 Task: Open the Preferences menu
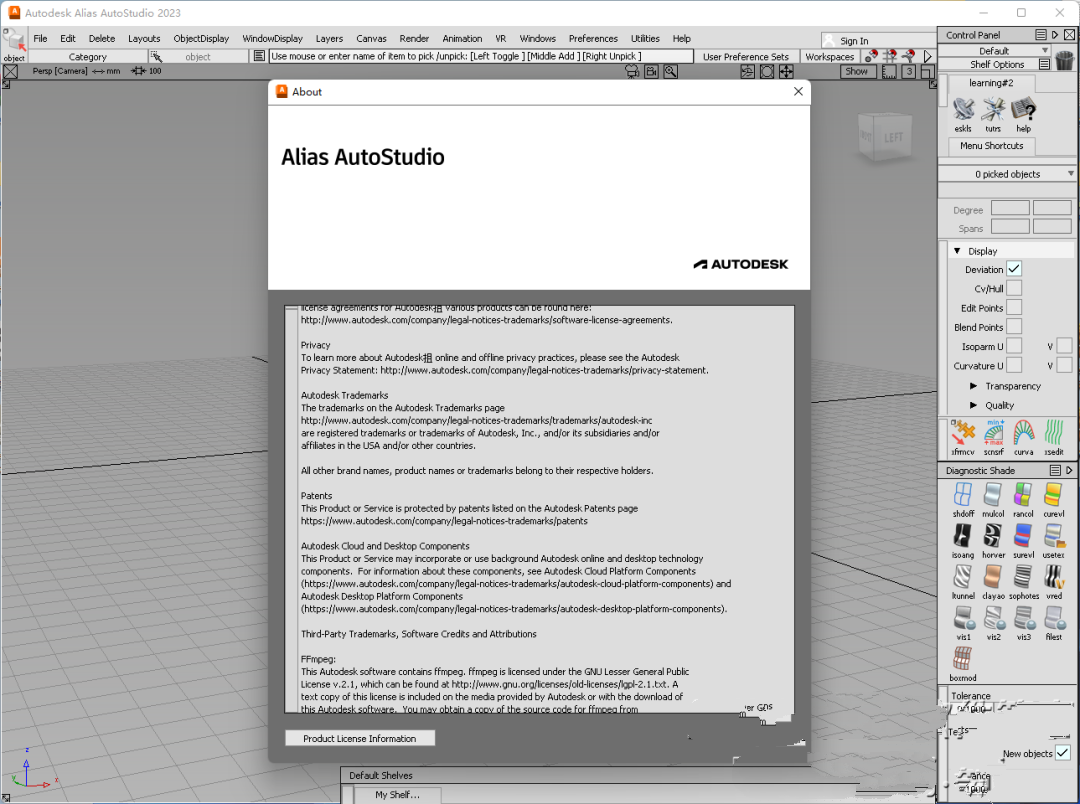coord(593,39)
